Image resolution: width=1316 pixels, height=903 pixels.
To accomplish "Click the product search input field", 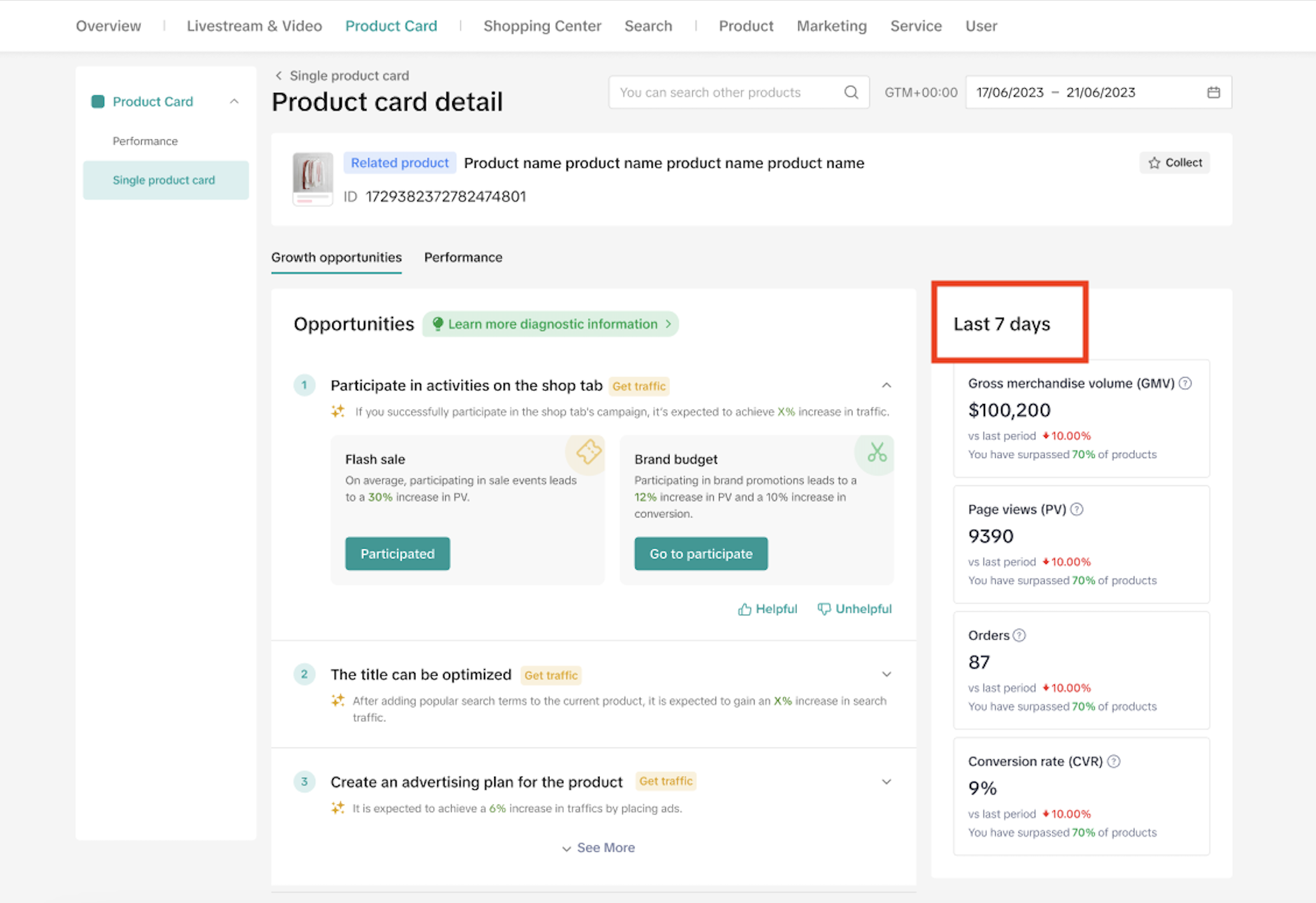I will click(724, 93).
